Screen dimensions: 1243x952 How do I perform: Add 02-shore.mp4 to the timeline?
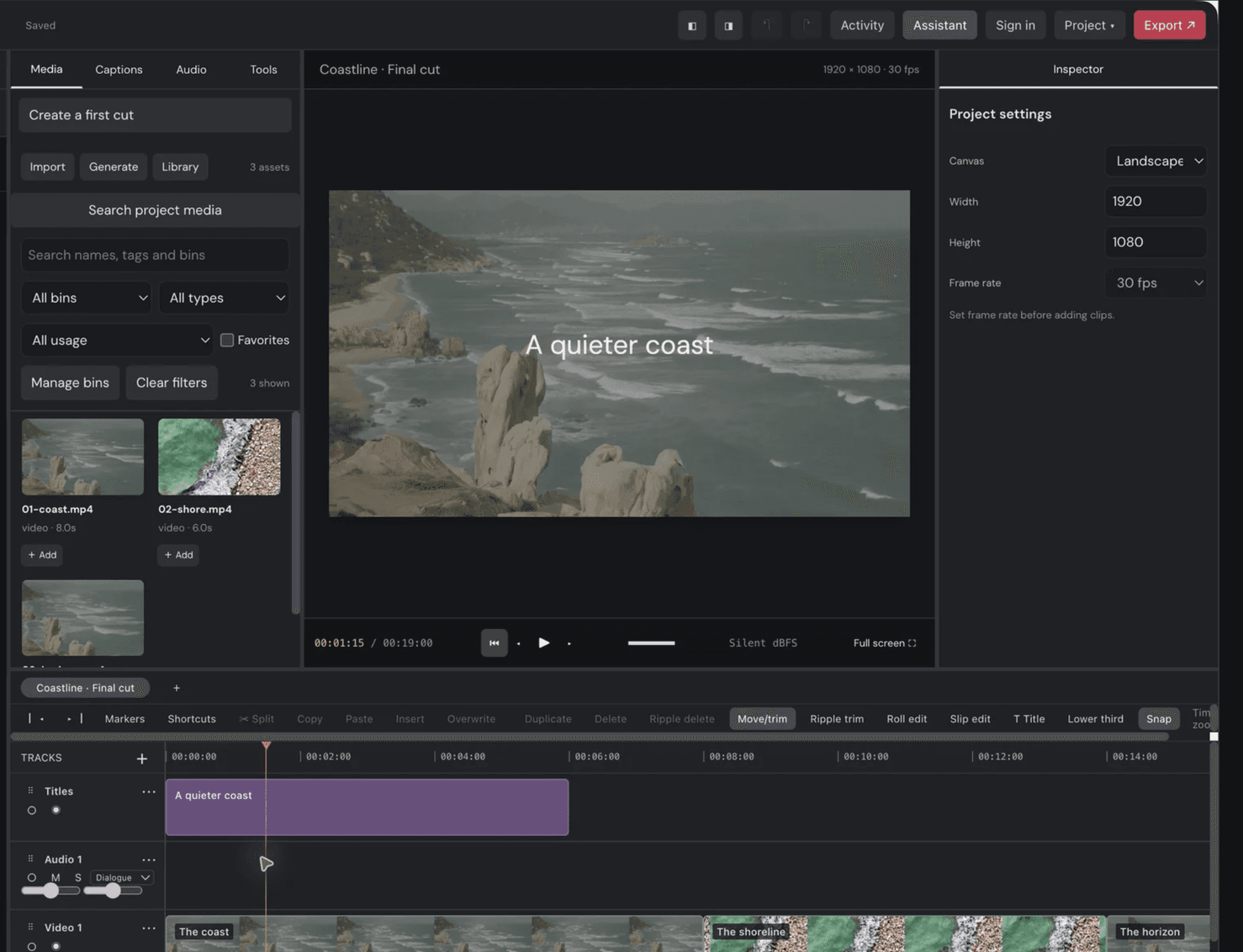178,555
